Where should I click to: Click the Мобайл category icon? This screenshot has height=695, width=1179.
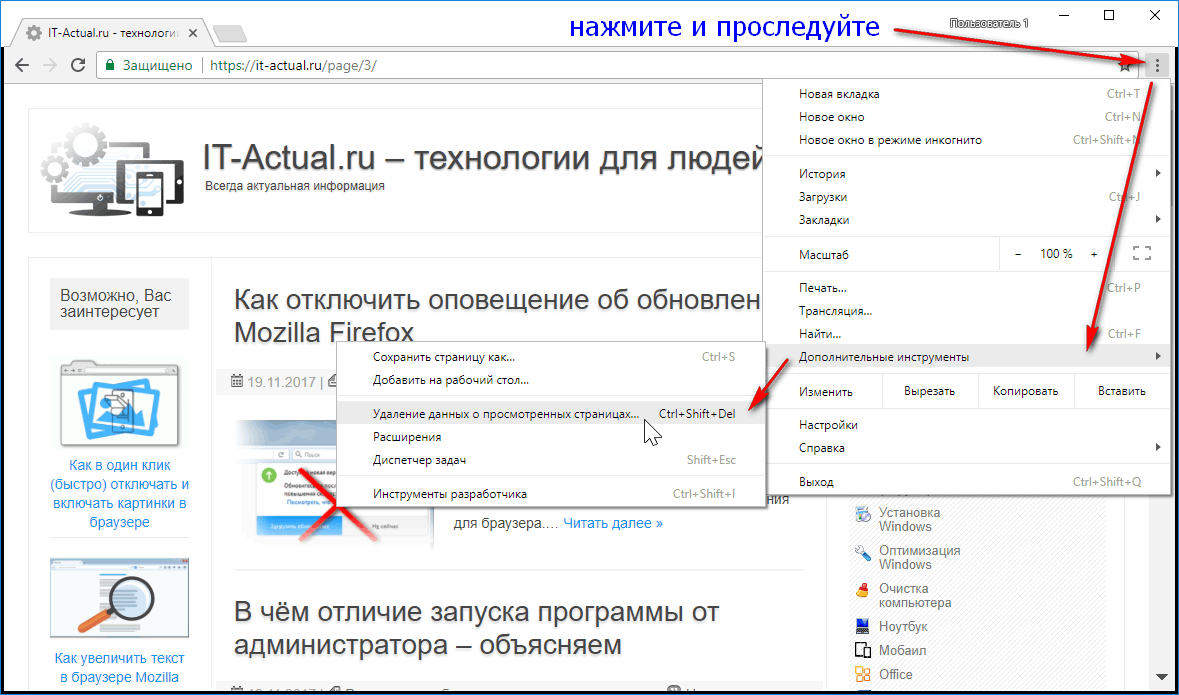[862, 650]
